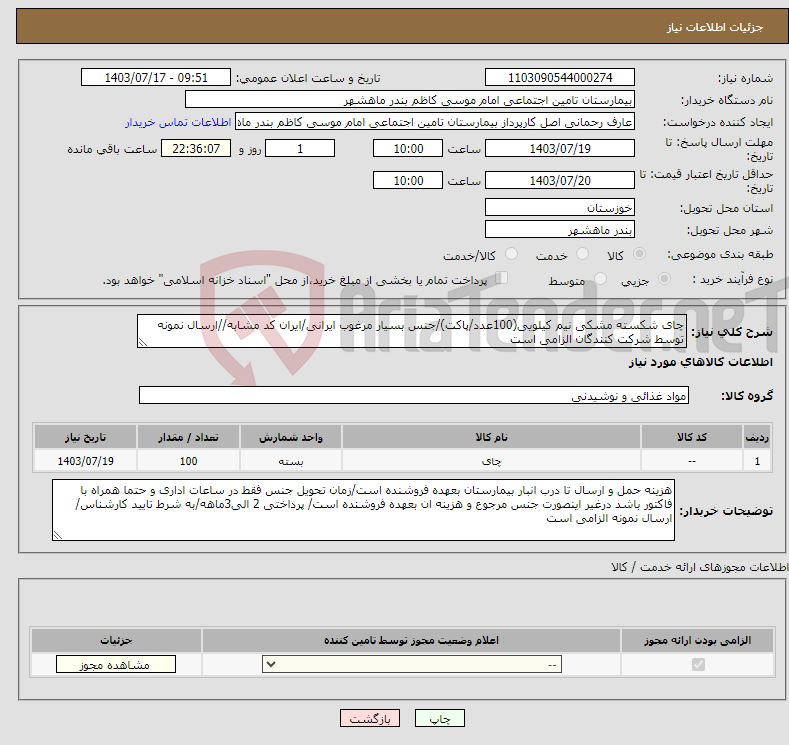Viewport: 789px width, 745px height.
Task: Click the need number field 1103090544000274
Action: (560, 77)
